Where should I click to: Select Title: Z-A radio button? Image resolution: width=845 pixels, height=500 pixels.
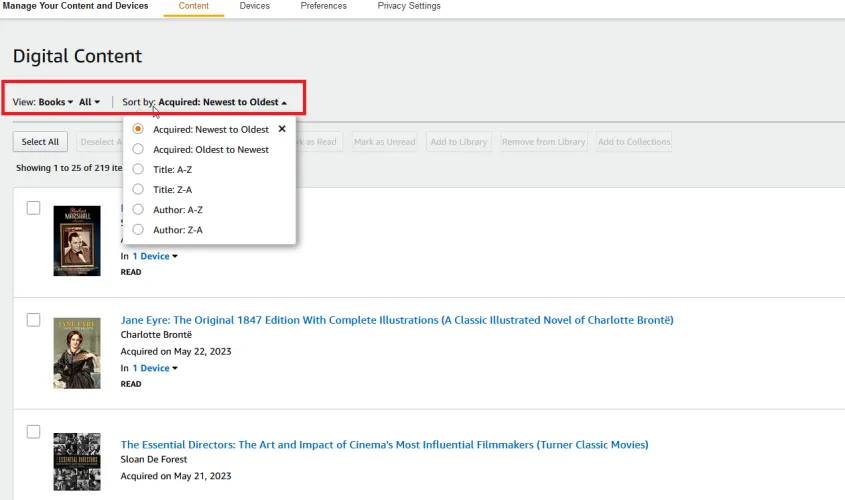[138, 189]
